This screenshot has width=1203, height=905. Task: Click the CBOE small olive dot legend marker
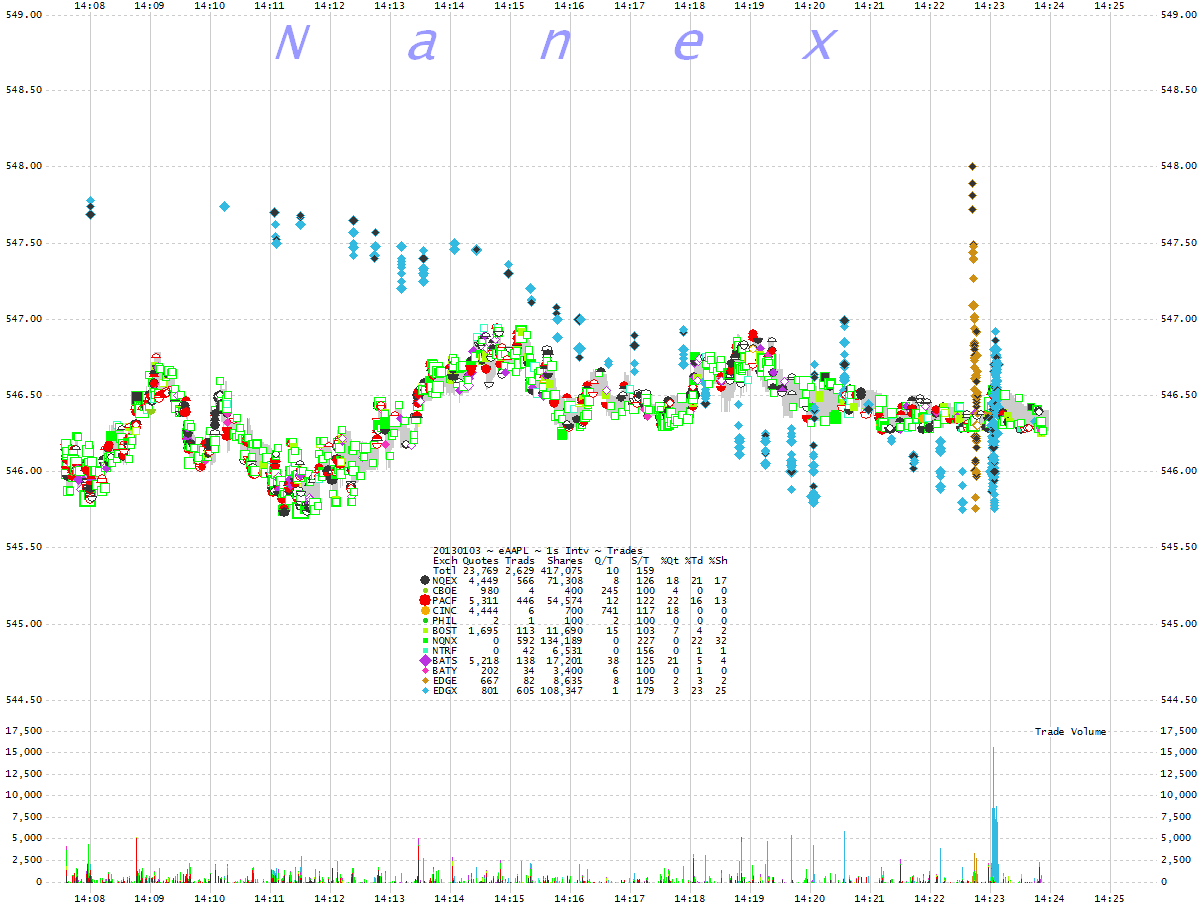point(426,590)
